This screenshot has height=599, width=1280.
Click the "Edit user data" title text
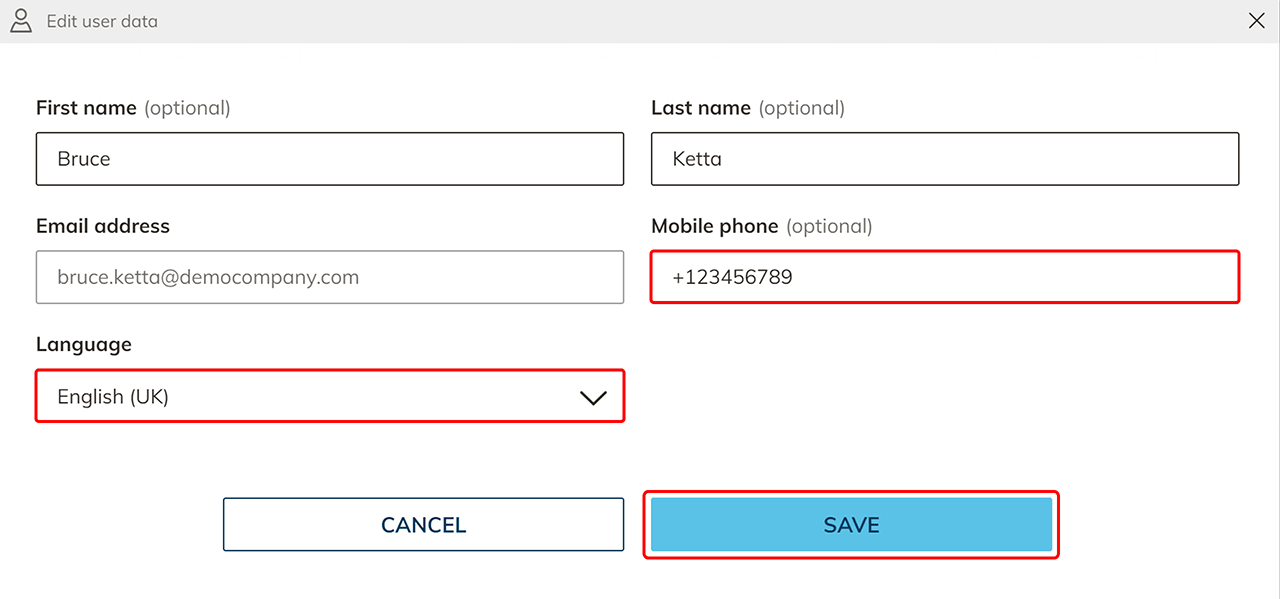click(x=102, y=21)
